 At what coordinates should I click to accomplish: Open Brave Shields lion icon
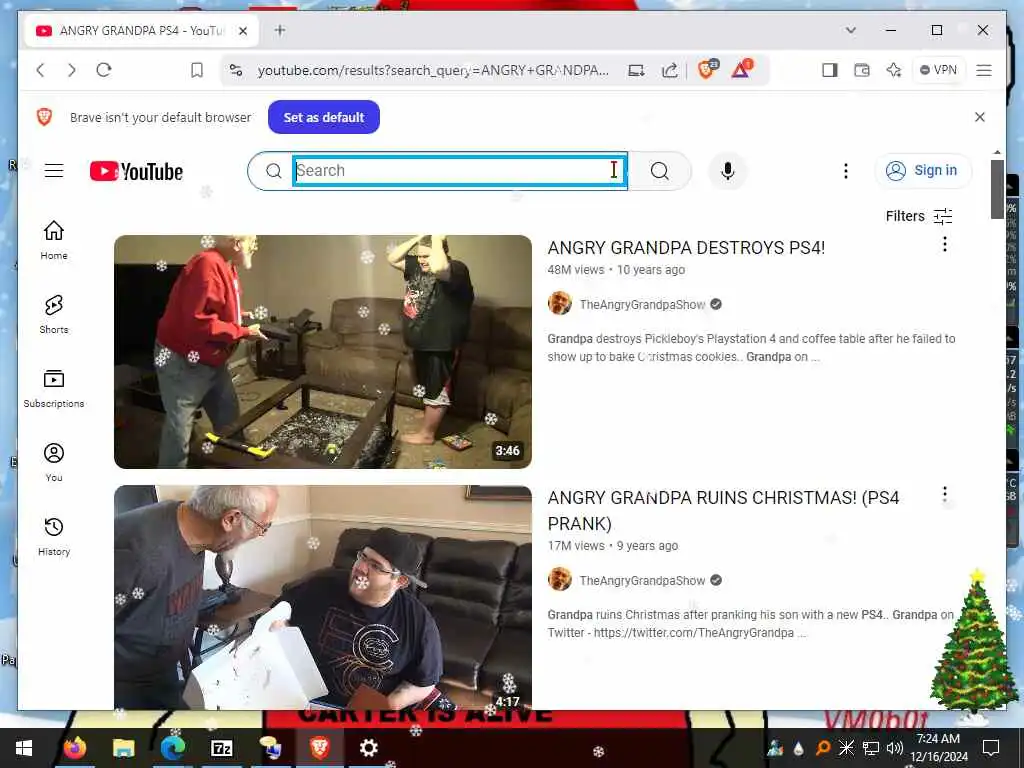click(707, 69)
